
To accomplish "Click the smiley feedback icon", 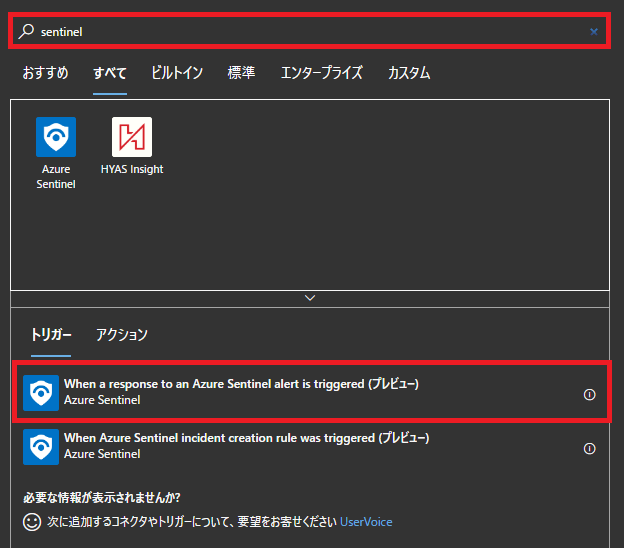I will [x=32, y=522].
